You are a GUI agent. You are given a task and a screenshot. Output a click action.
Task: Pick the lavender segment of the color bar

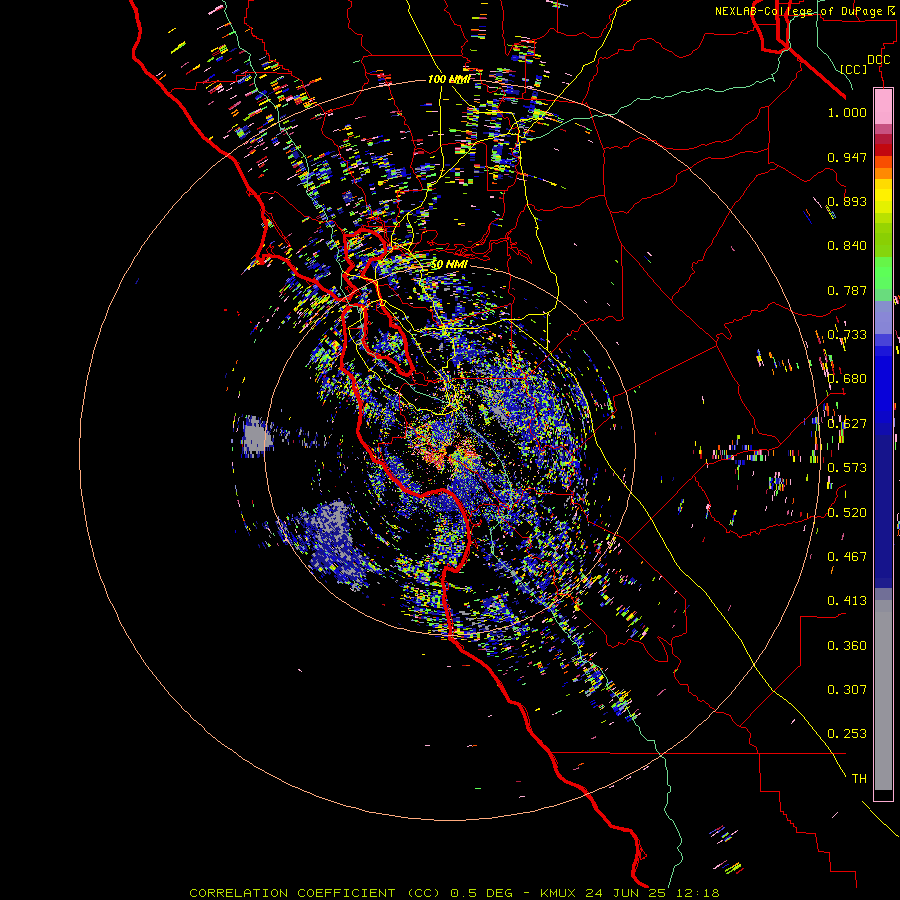pos(883,318)
